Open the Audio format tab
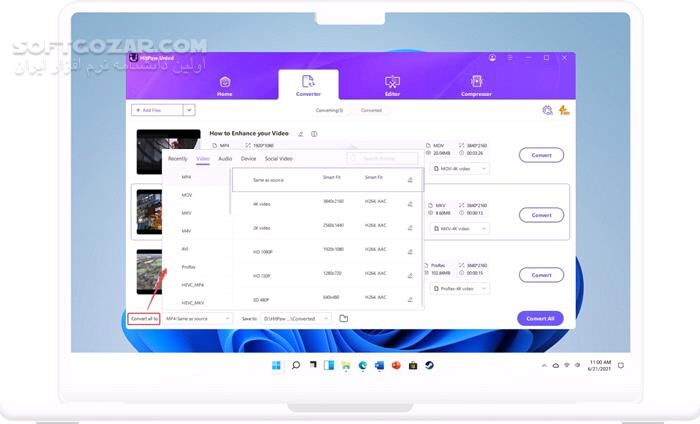Screen dimensions: 700x424 (x=225, y=159)
